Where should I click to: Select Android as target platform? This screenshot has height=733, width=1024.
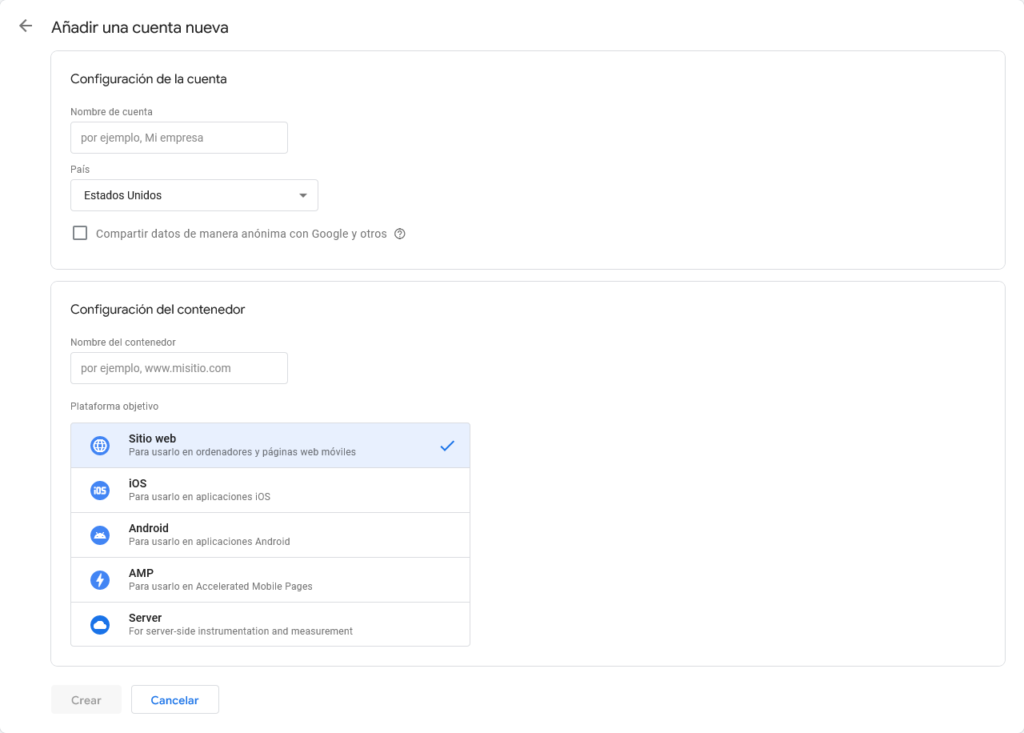270,534
